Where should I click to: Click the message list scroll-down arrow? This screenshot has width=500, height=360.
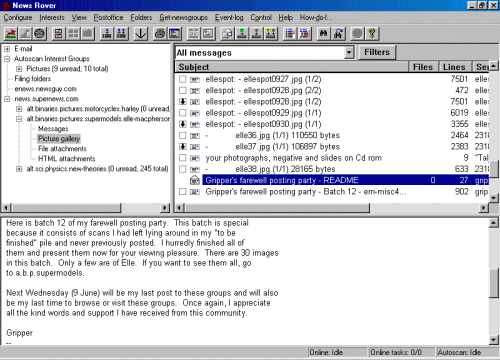[x=494, y=198]
